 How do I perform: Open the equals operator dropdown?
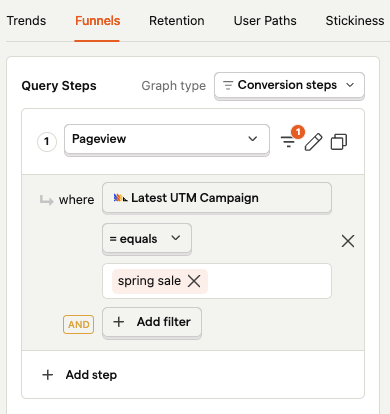point(147,239)
